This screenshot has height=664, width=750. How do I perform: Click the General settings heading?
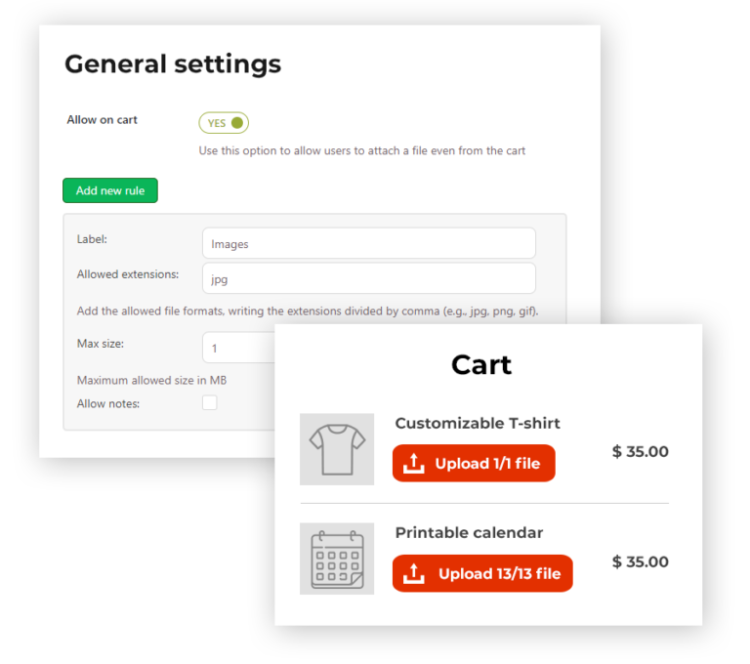(x=173, y=64)
